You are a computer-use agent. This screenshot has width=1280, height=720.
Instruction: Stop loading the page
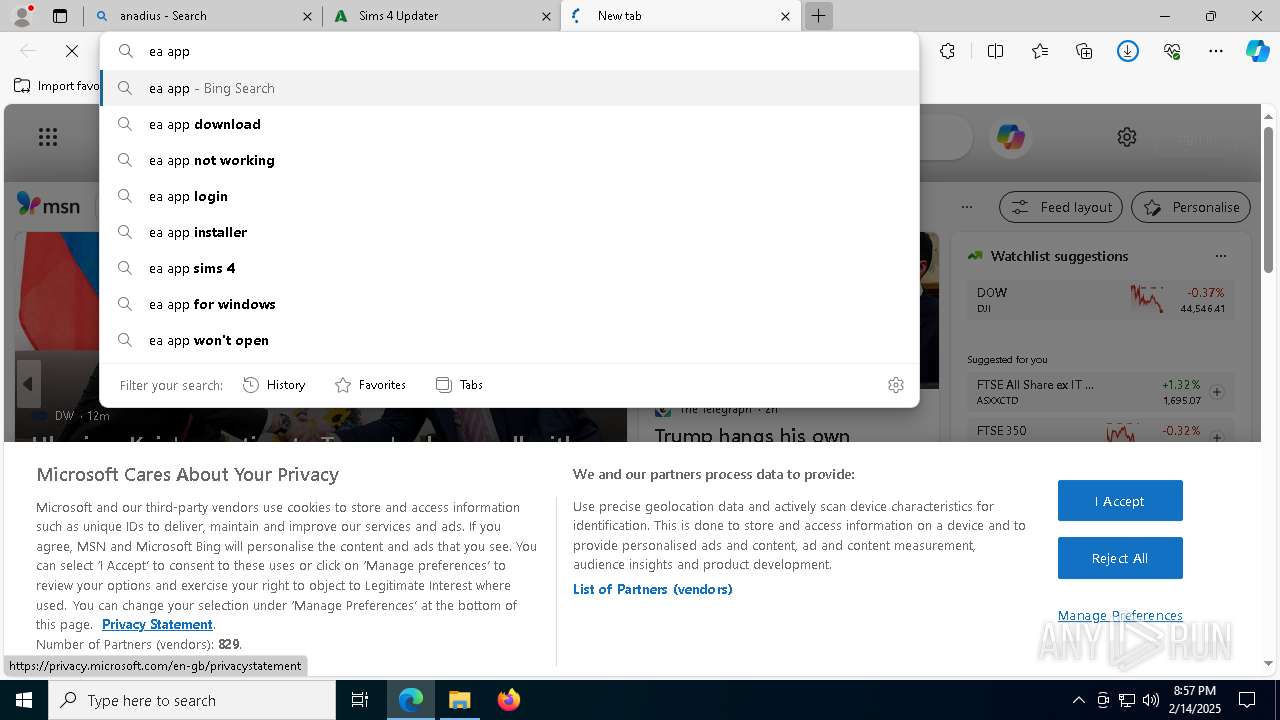pyautogui.click(x=72, y=51)
